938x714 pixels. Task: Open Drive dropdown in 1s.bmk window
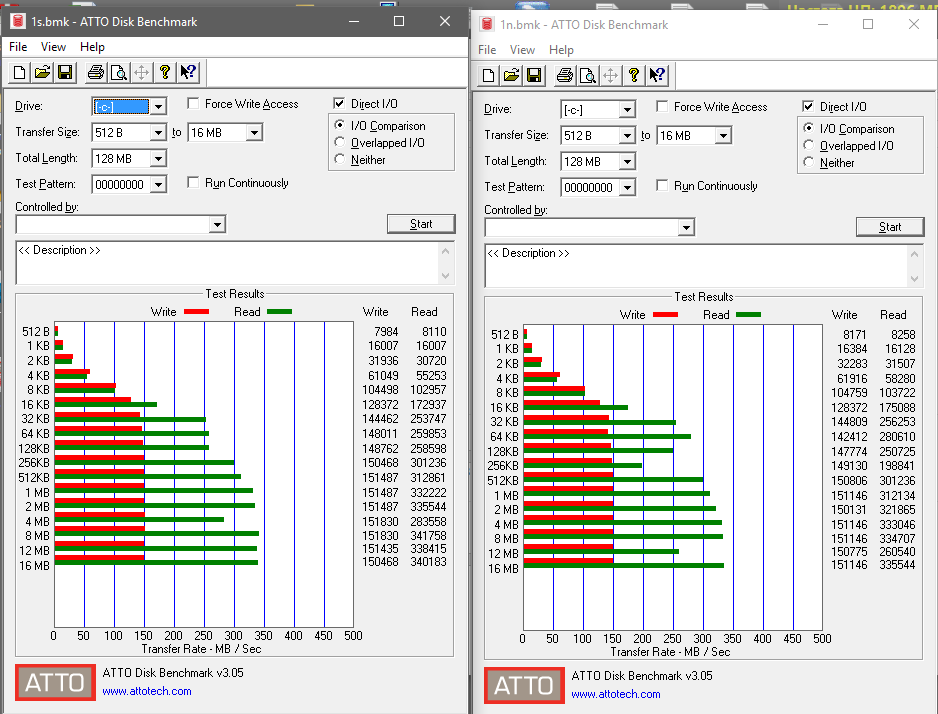point(158,107)
